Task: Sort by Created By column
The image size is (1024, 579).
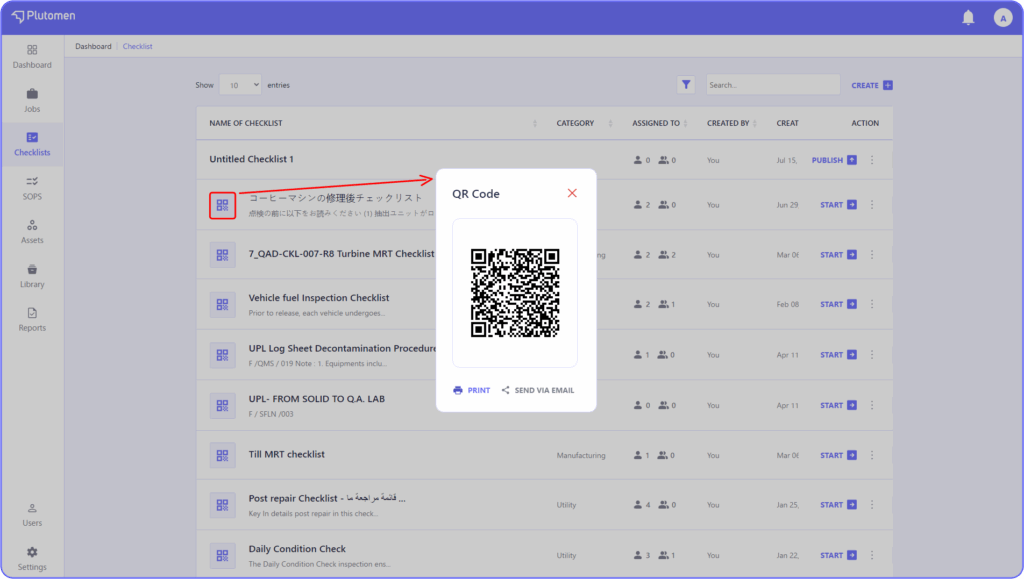Action: (755, 123)
